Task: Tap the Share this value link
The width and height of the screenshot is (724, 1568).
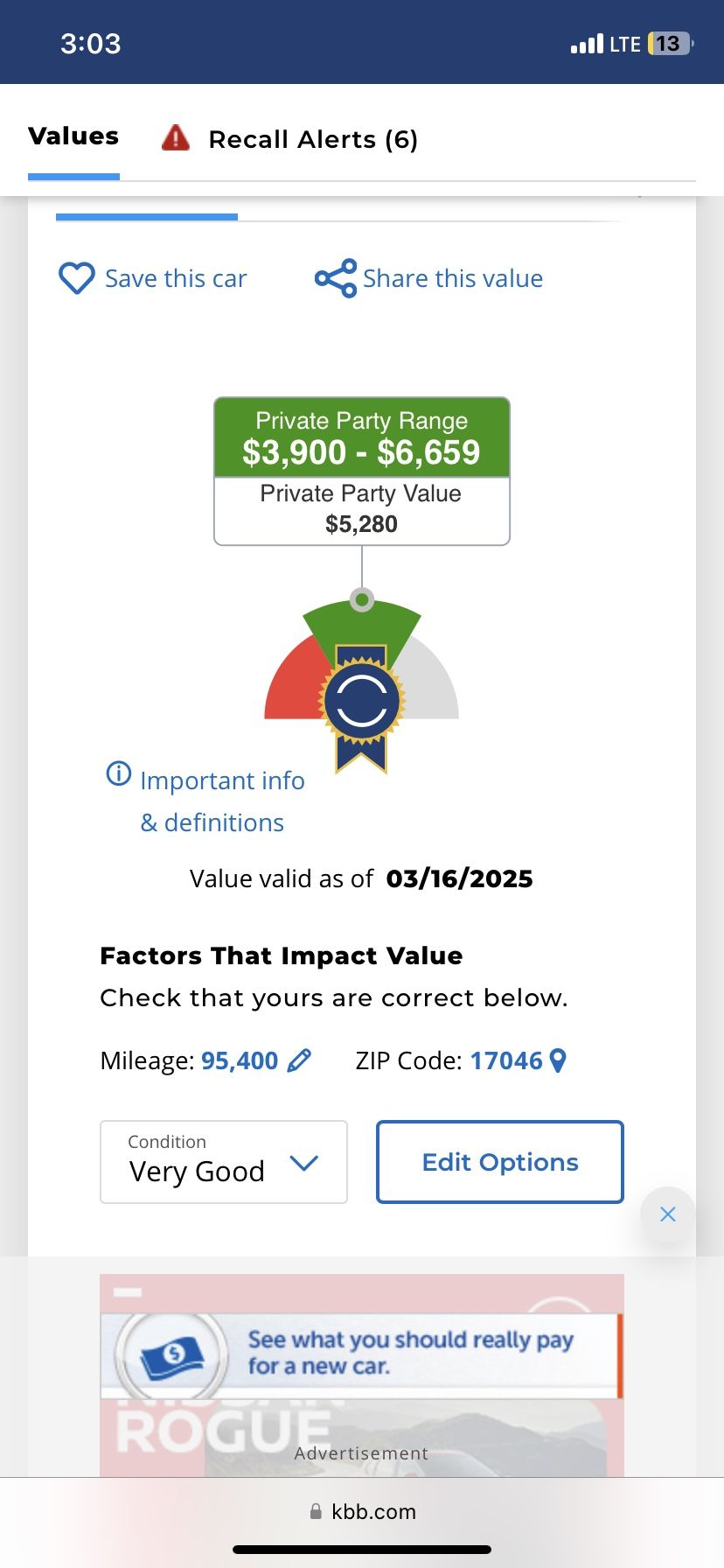Action: 453,278
